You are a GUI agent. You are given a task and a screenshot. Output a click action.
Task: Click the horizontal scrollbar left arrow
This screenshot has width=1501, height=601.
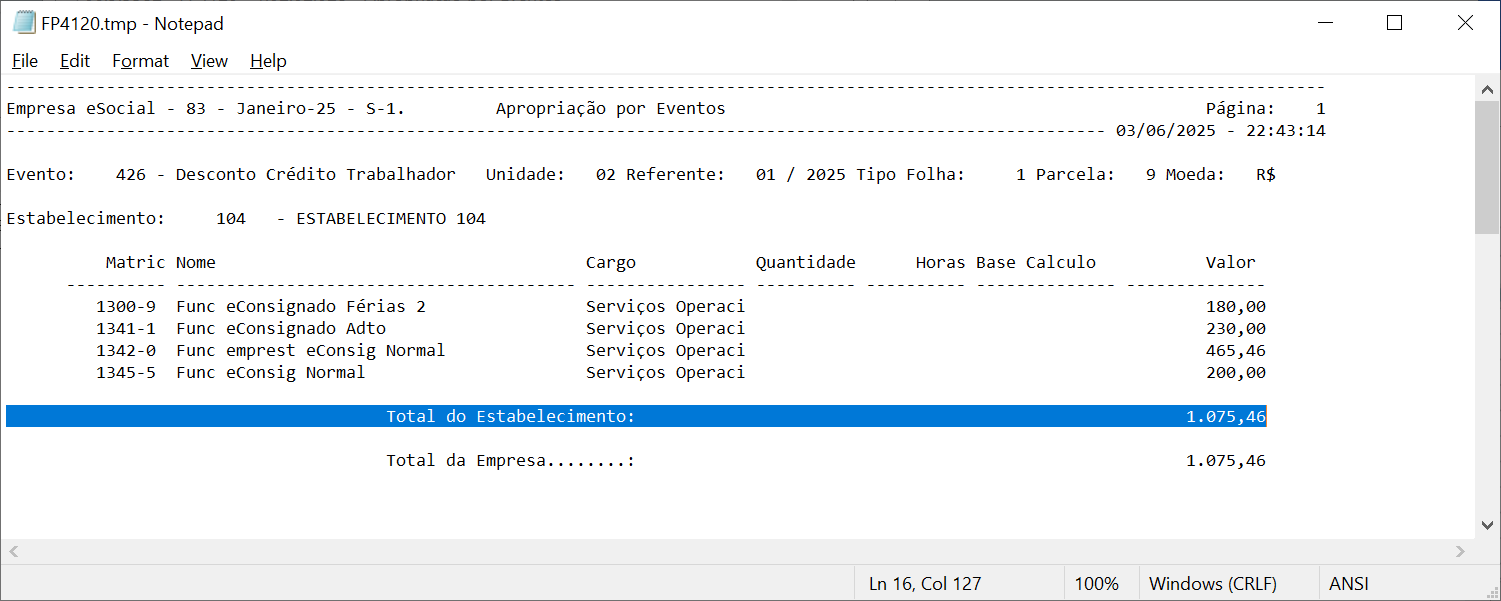[x=14, y=551]
